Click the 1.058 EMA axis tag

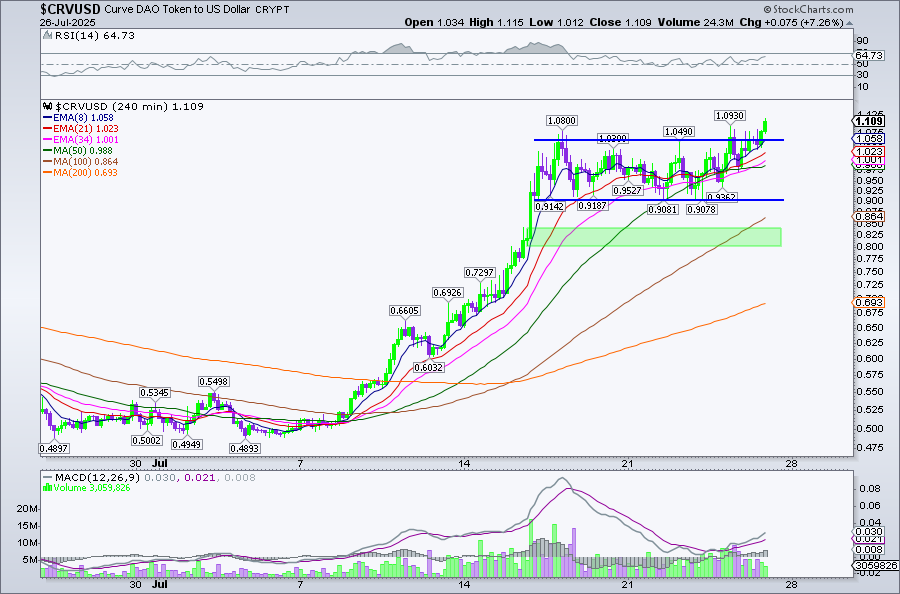(869, 139)
